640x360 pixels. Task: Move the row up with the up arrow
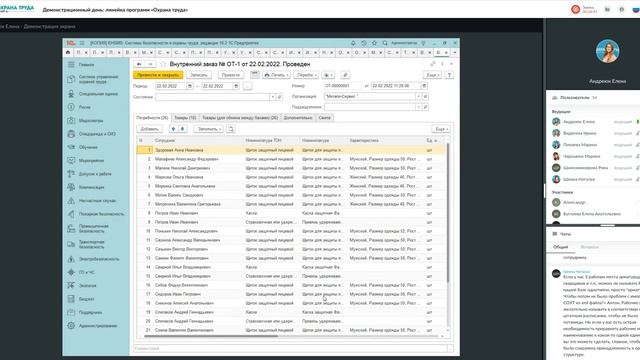click(x=173, y=129)
